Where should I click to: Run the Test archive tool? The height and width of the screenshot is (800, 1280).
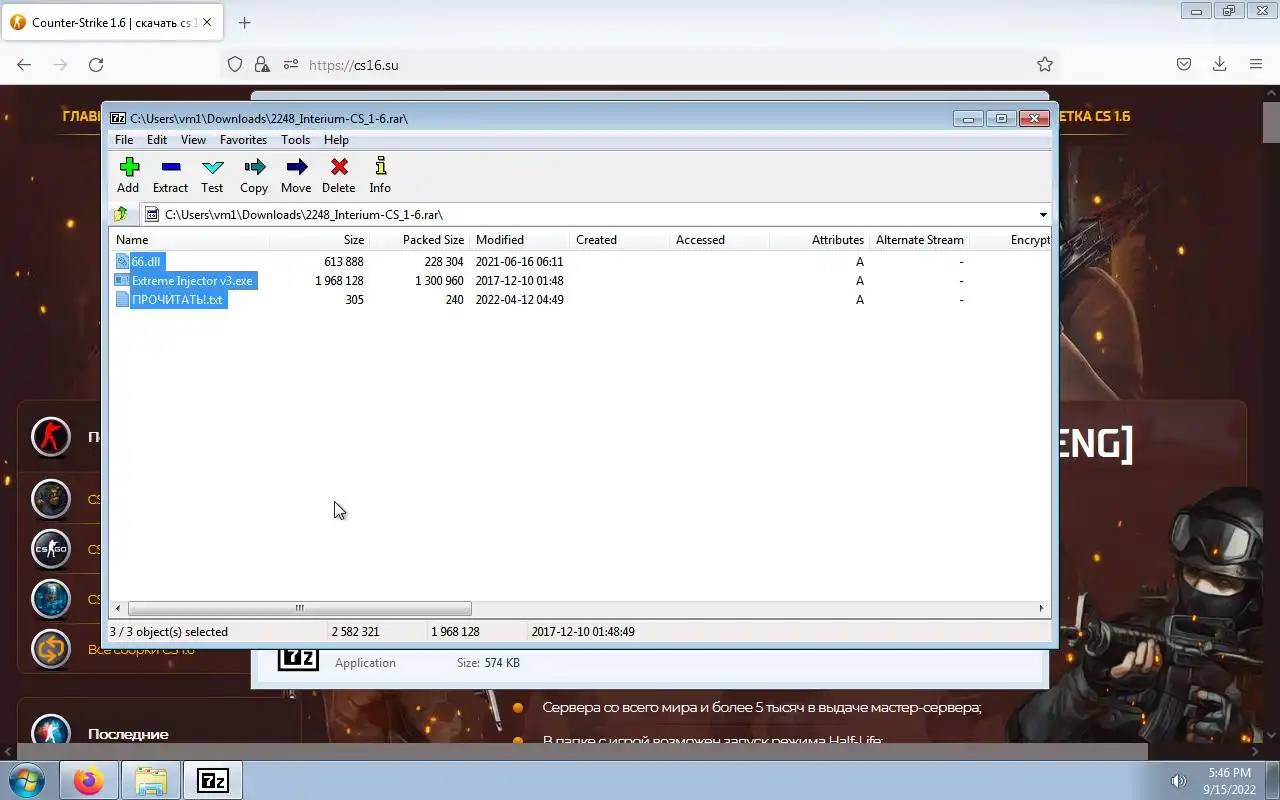212,167
